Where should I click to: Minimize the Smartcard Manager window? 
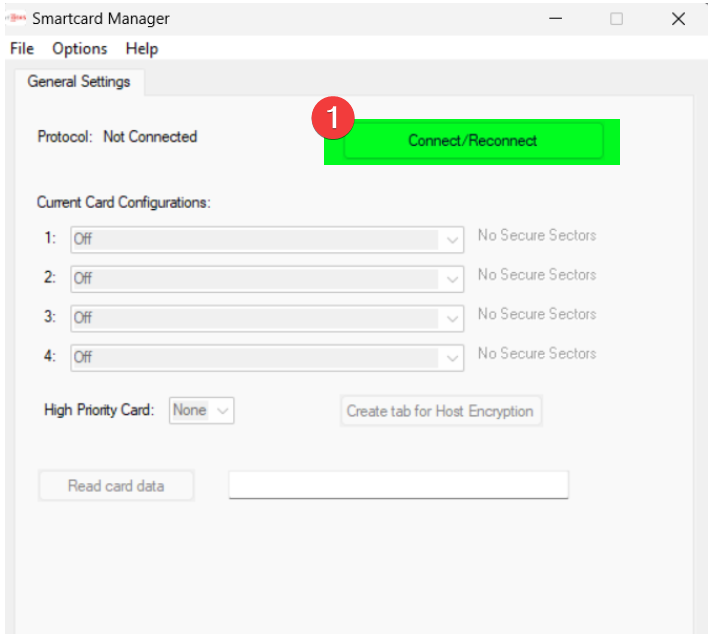[x=556, y=19]
